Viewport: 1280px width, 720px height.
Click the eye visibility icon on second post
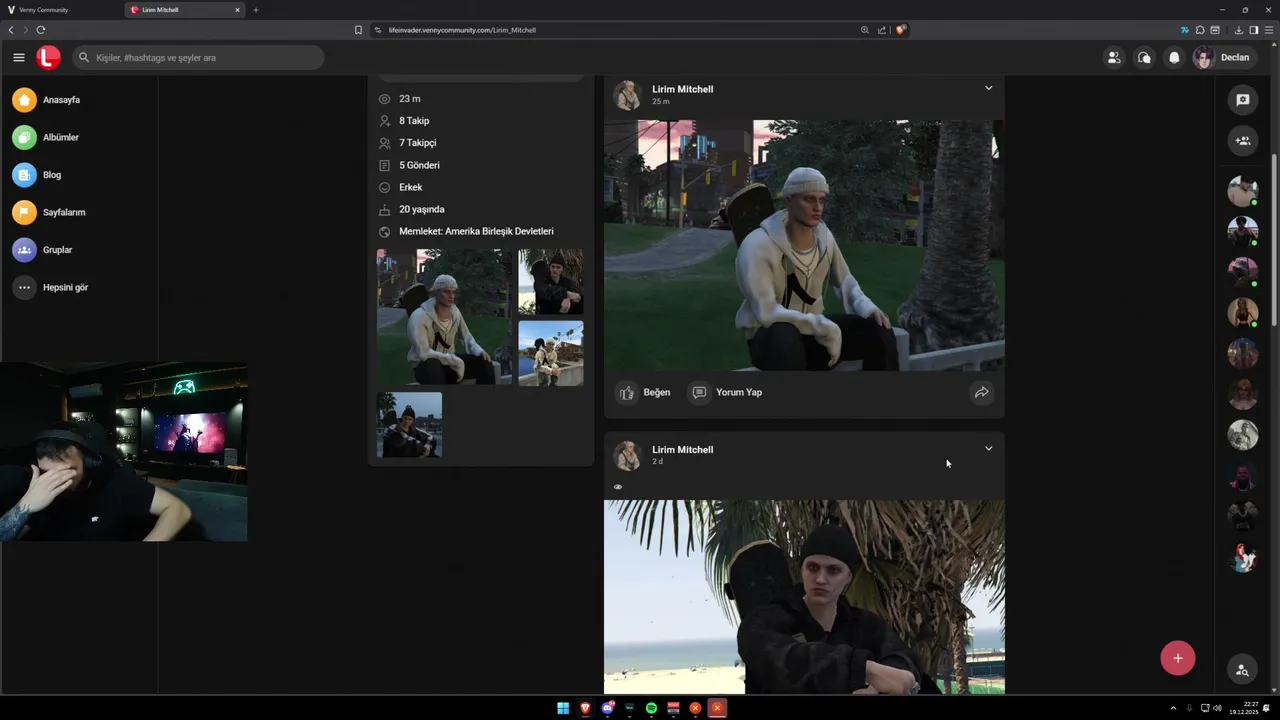click(x=617, y=487)
